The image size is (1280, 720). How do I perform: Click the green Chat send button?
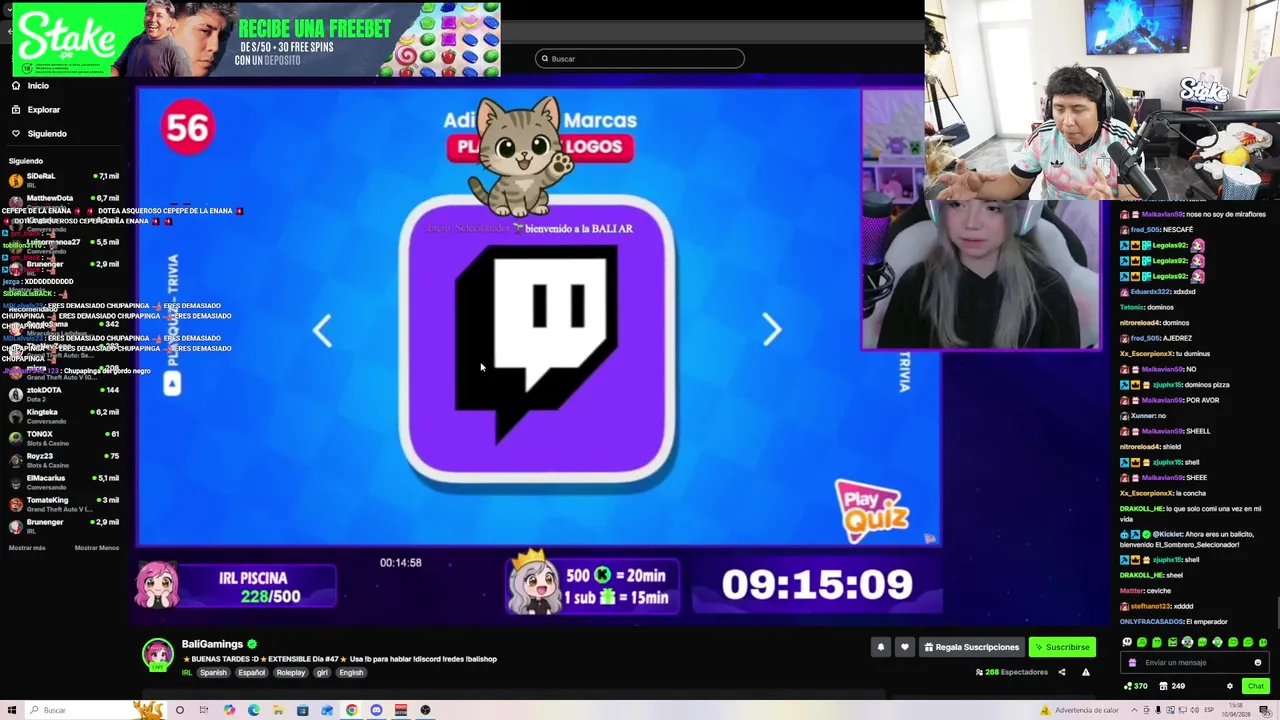click(1256, 686)
